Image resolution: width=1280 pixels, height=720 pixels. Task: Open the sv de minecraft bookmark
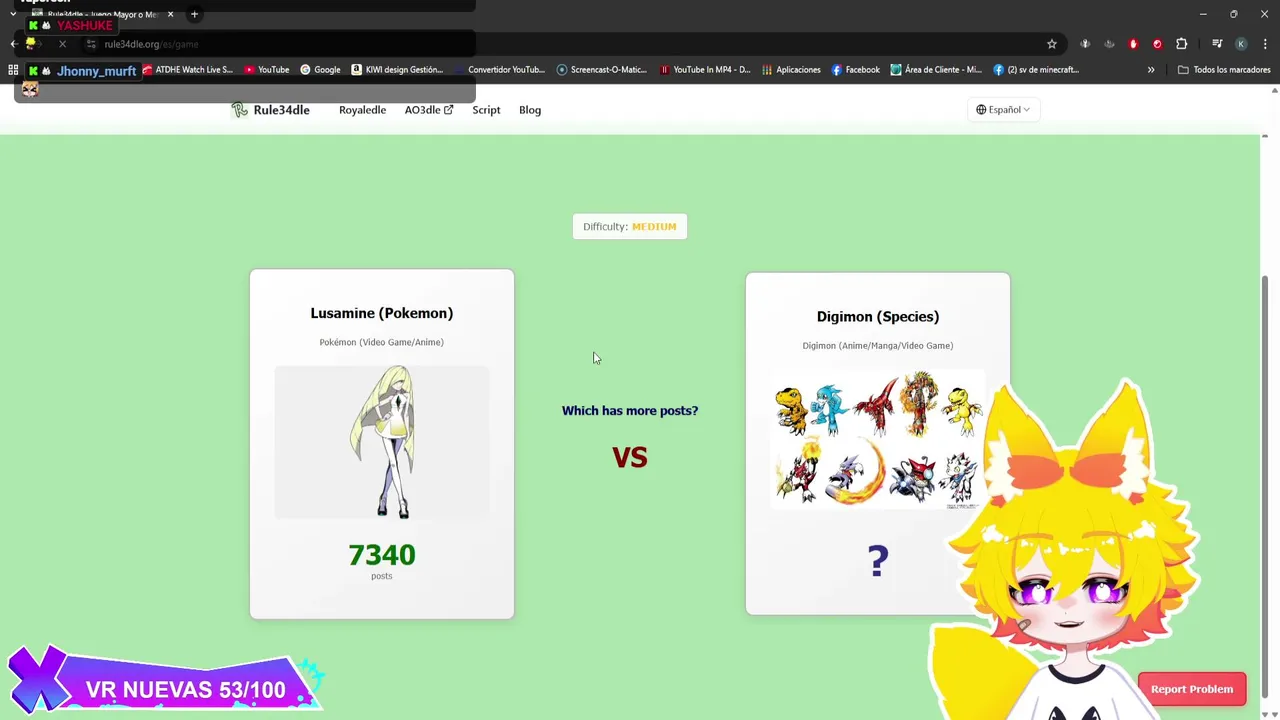(1037, 70)
